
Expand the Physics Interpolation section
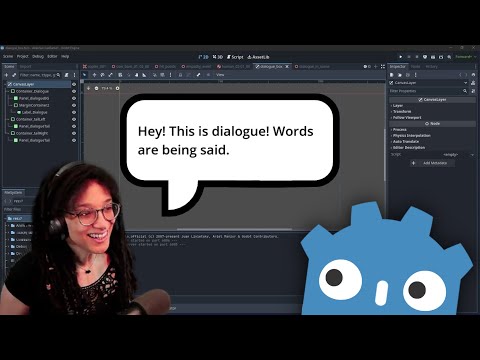pos(432,136)
